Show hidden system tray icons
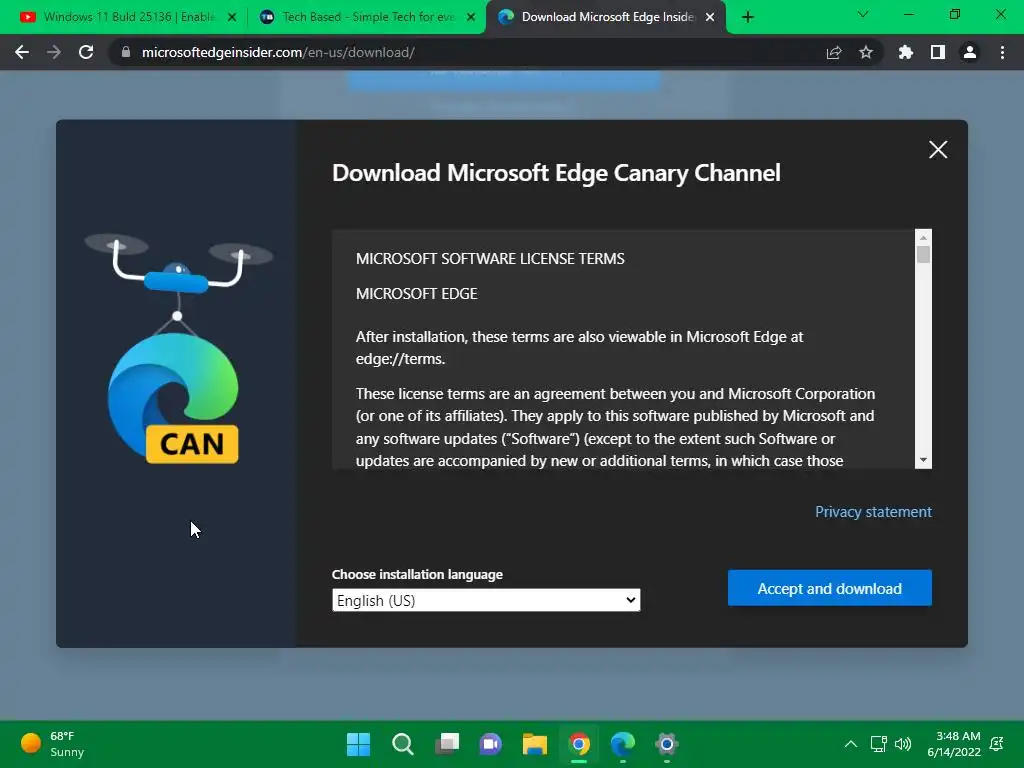This screenshot has height=768, width=1024. click(x=850, y=744)
